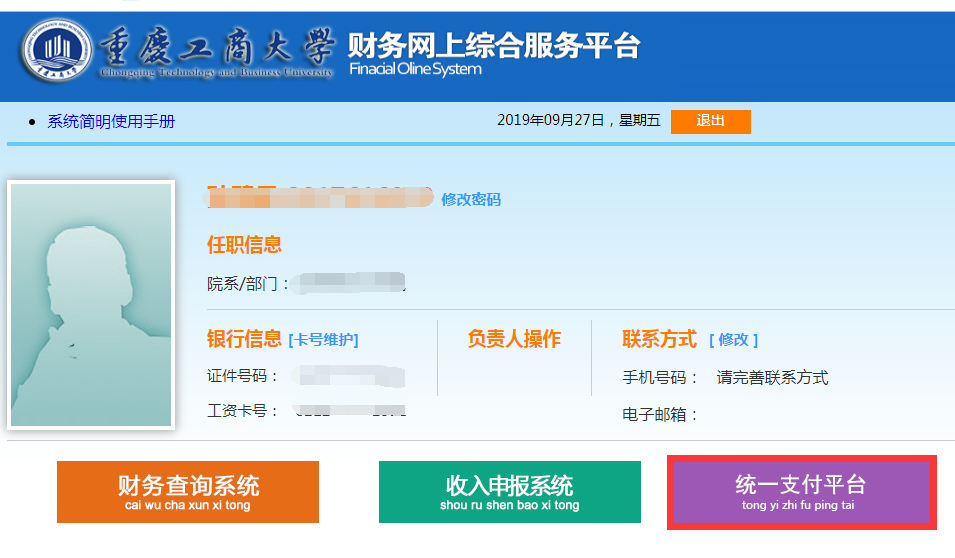Open the 收入申报系统 green tile

click(509, 491)
